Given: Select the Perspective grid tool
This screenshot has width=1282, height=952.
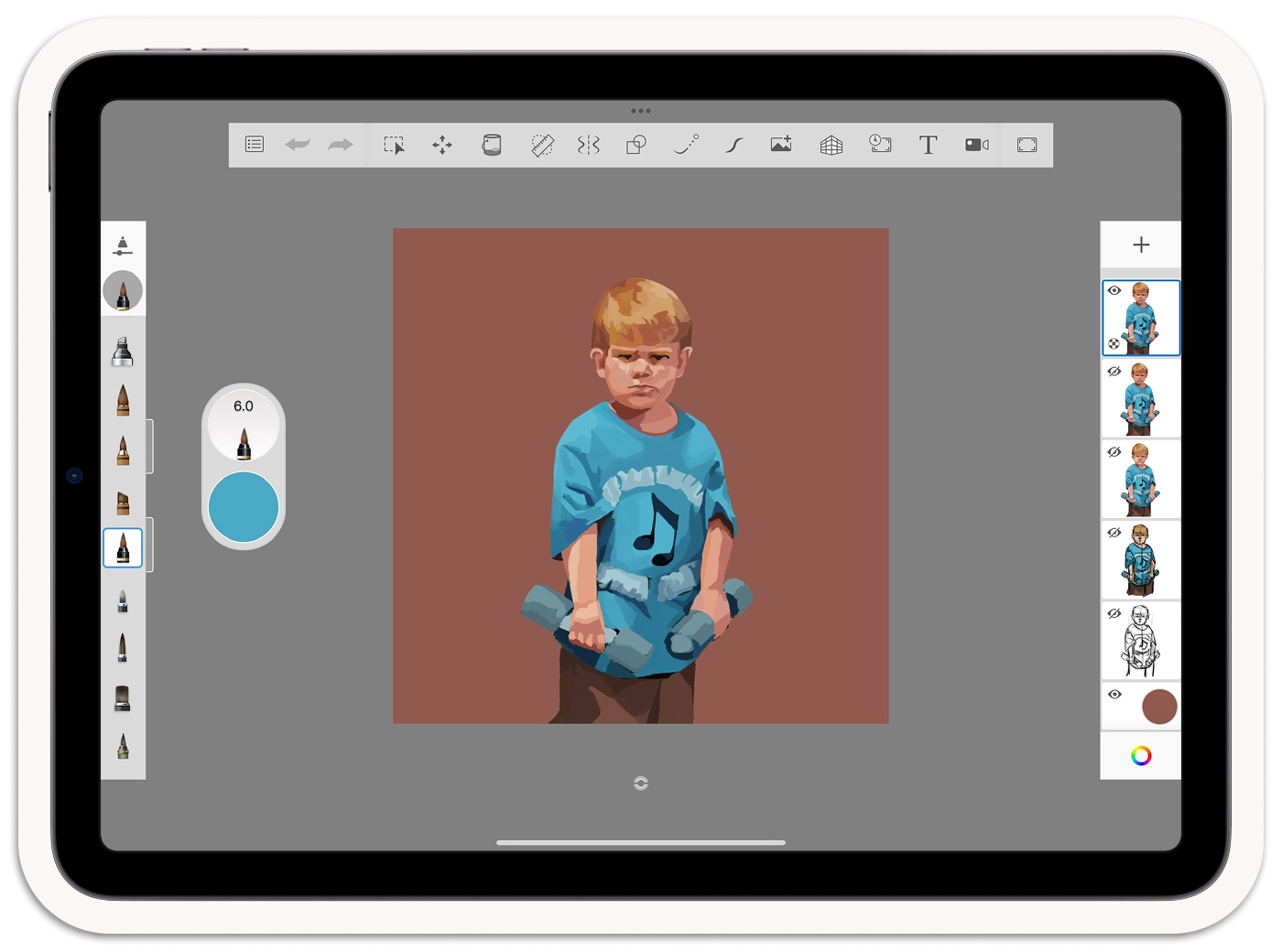Looking at the screenshot, I should (831, 144).
